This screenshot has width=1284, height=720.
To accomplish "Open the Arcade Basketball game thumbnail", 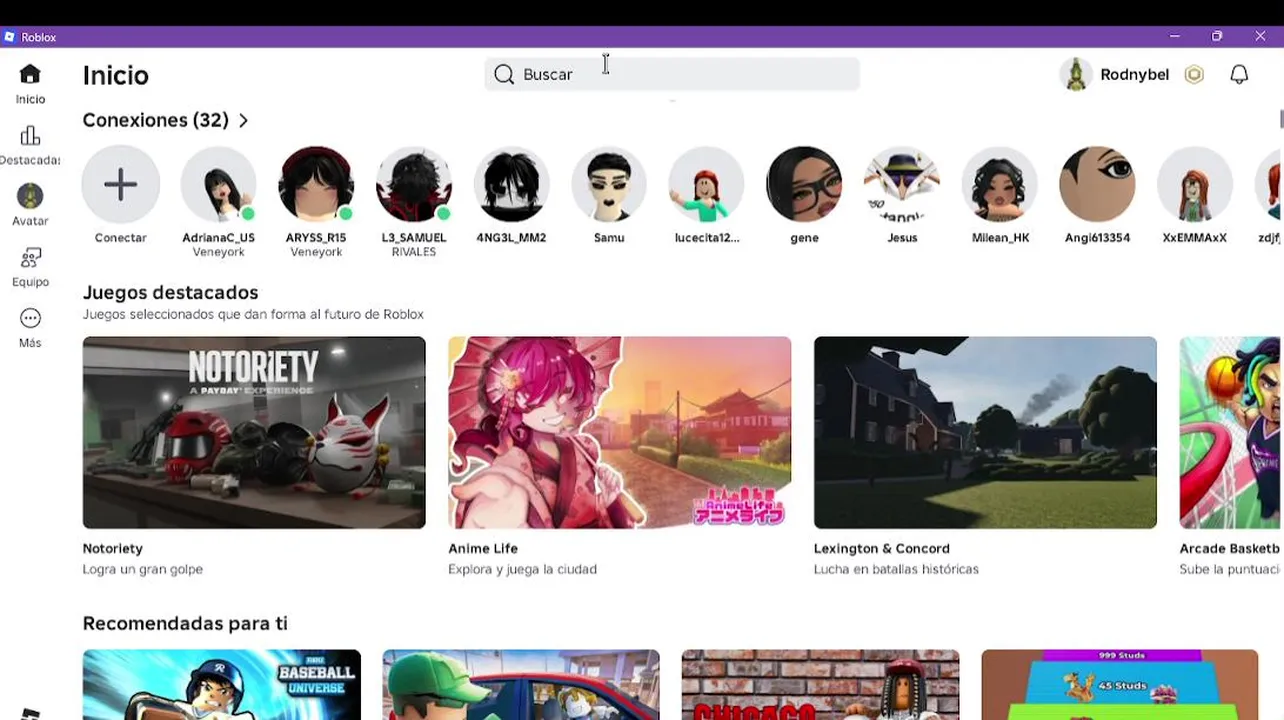I will [1231, 432].
